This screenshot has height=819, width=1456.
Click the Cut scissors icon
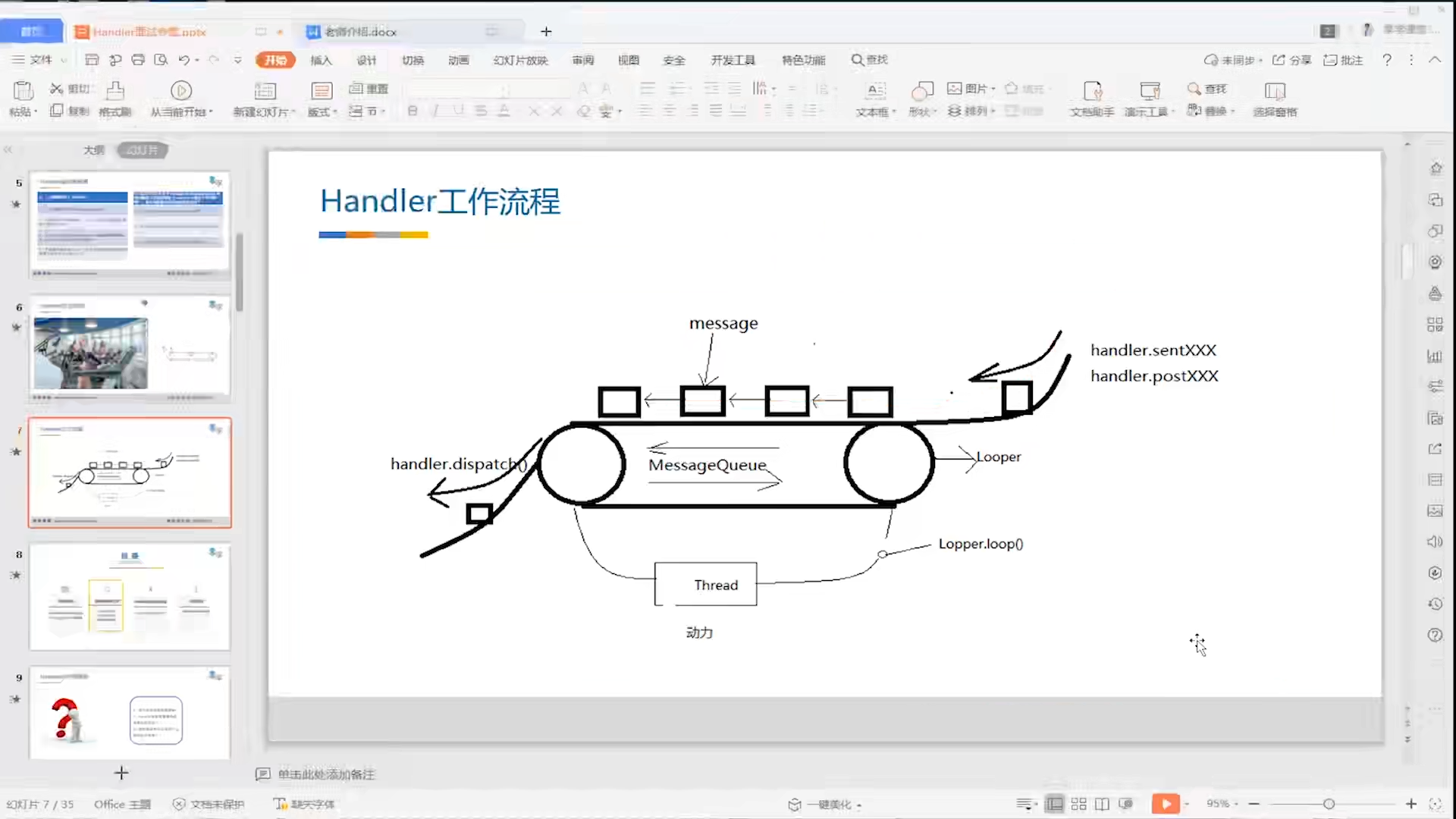(56, 89)
